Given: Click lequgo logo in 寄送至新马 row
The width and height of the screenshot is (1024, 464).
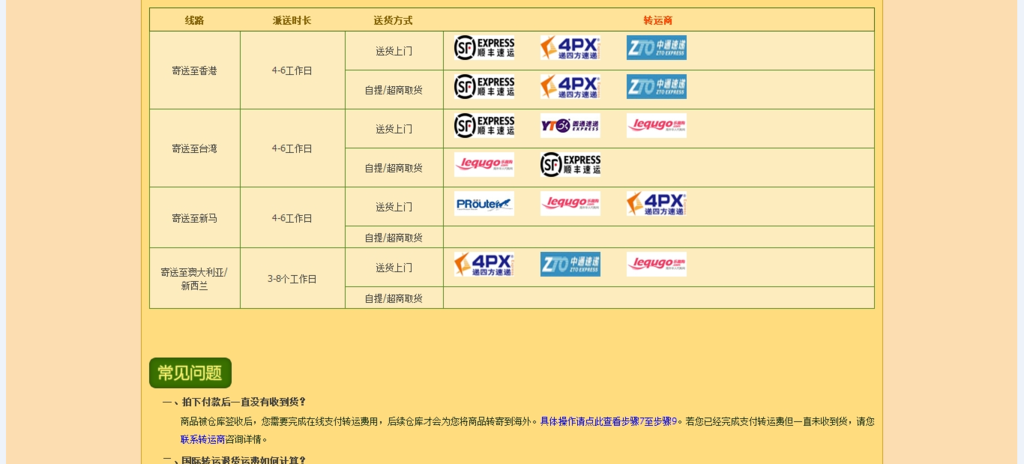Looking at the screenshot, I should (x=570, y=203).
